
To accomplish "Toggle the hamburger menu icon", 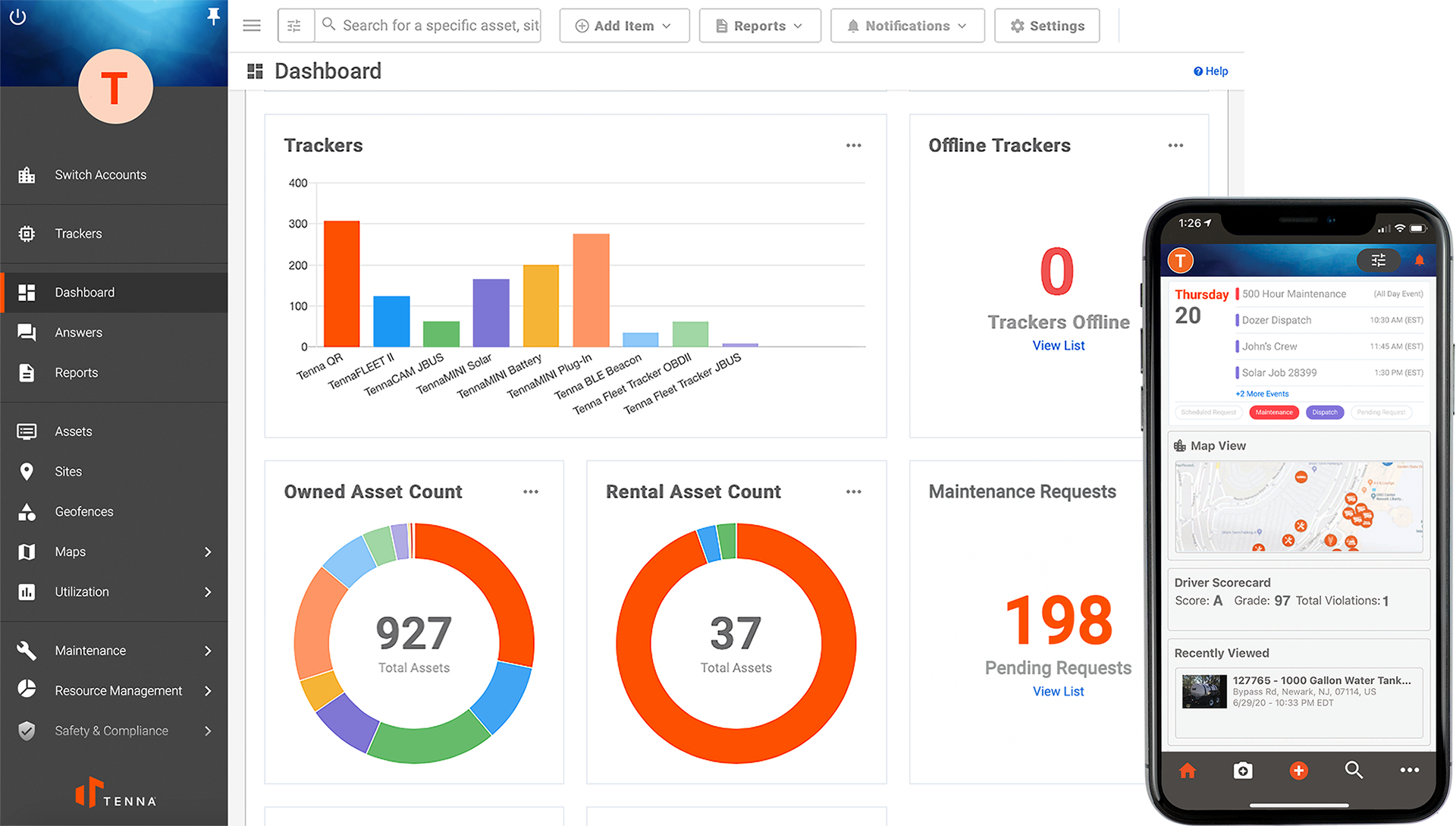I will 252,26.
